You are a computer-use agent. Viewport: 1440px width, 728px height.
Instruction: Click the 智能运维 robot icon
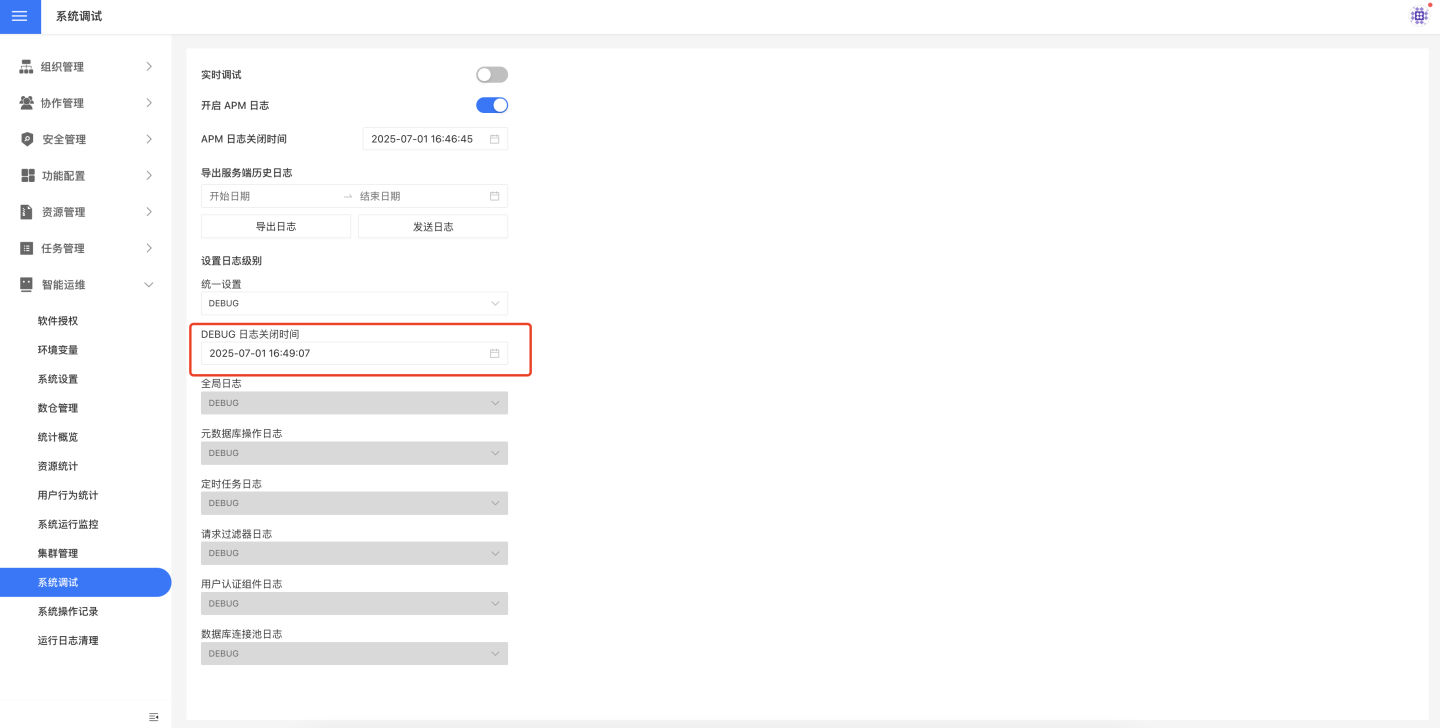pyautogui.click(x=27, y=285)
